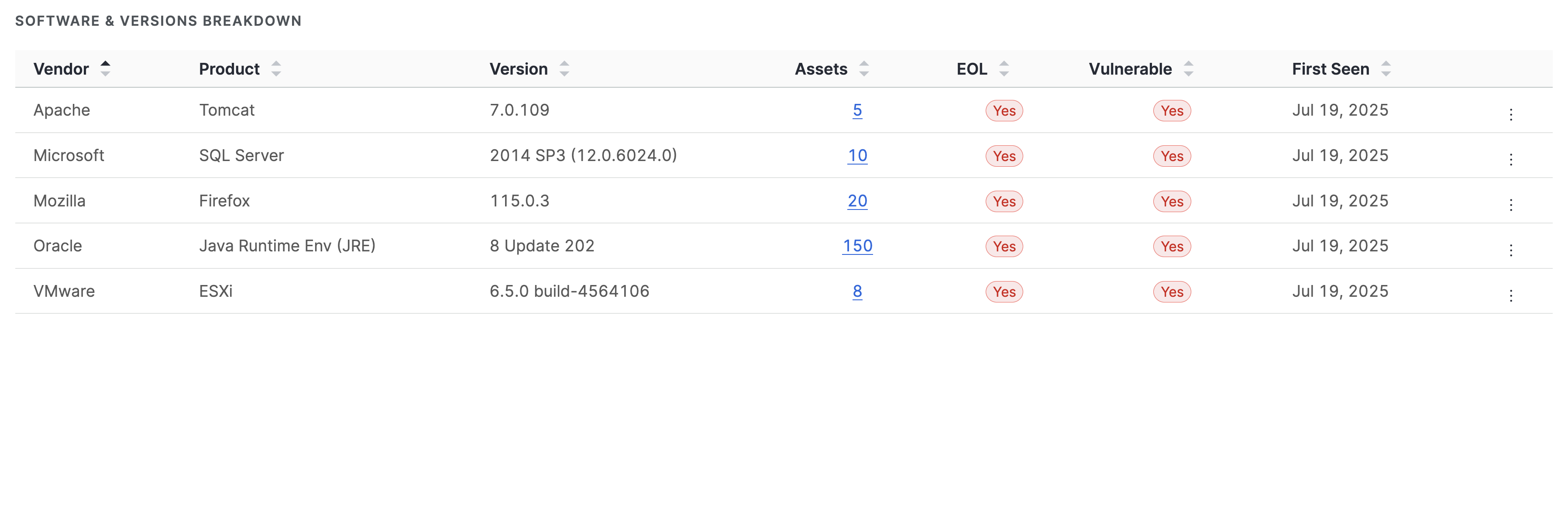Open actions menu for VMware ESXi row
Viewport: 1568px width, 515px height.
(1510, 295)
